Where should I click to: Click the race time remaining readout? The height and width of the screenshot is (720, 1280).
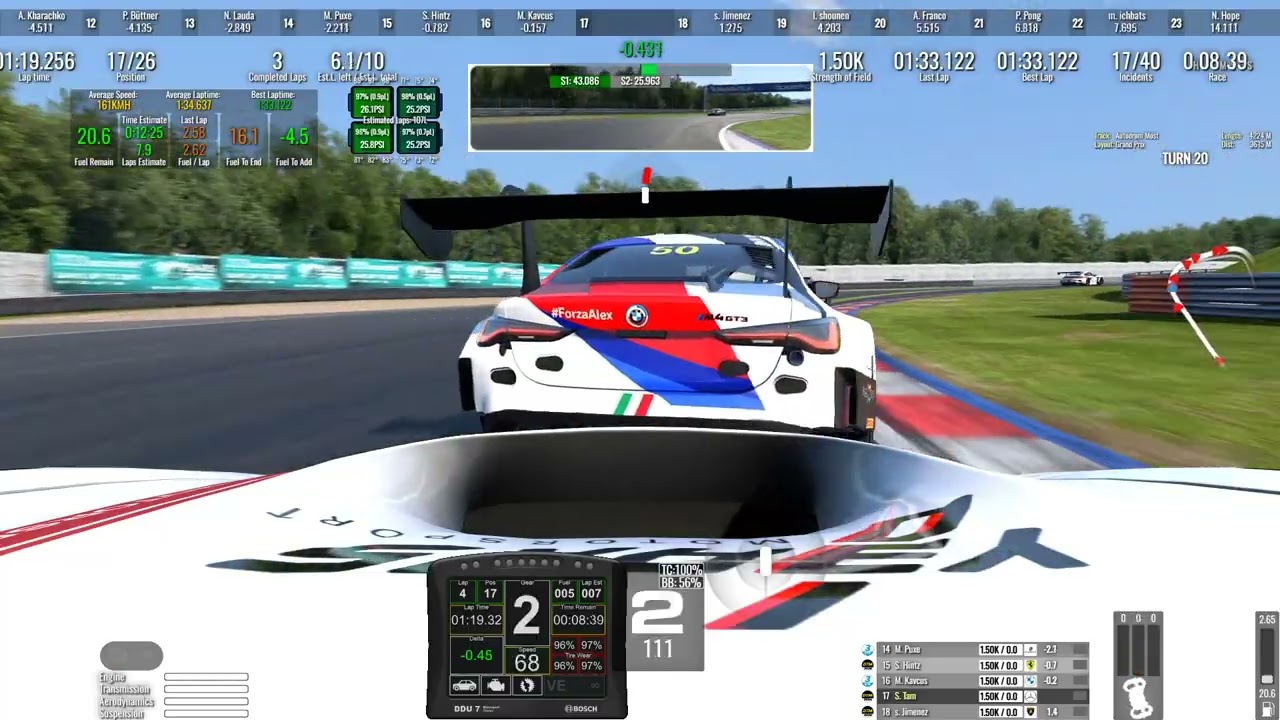(x=1217, y=61)
